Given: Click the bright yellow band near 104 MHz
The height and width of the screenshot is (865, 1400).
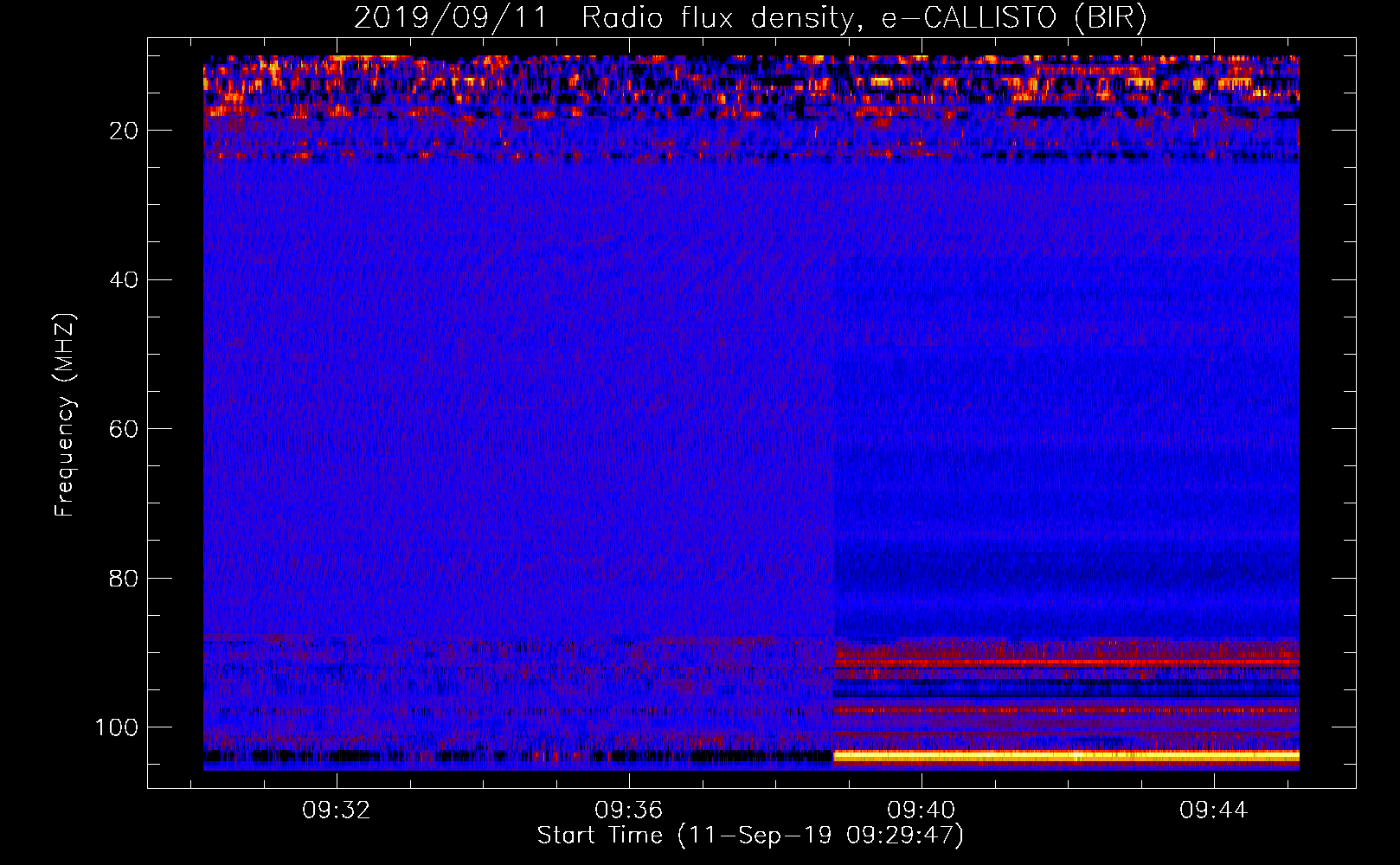Looking at the screenshot, I should (x=1066, y=756).
